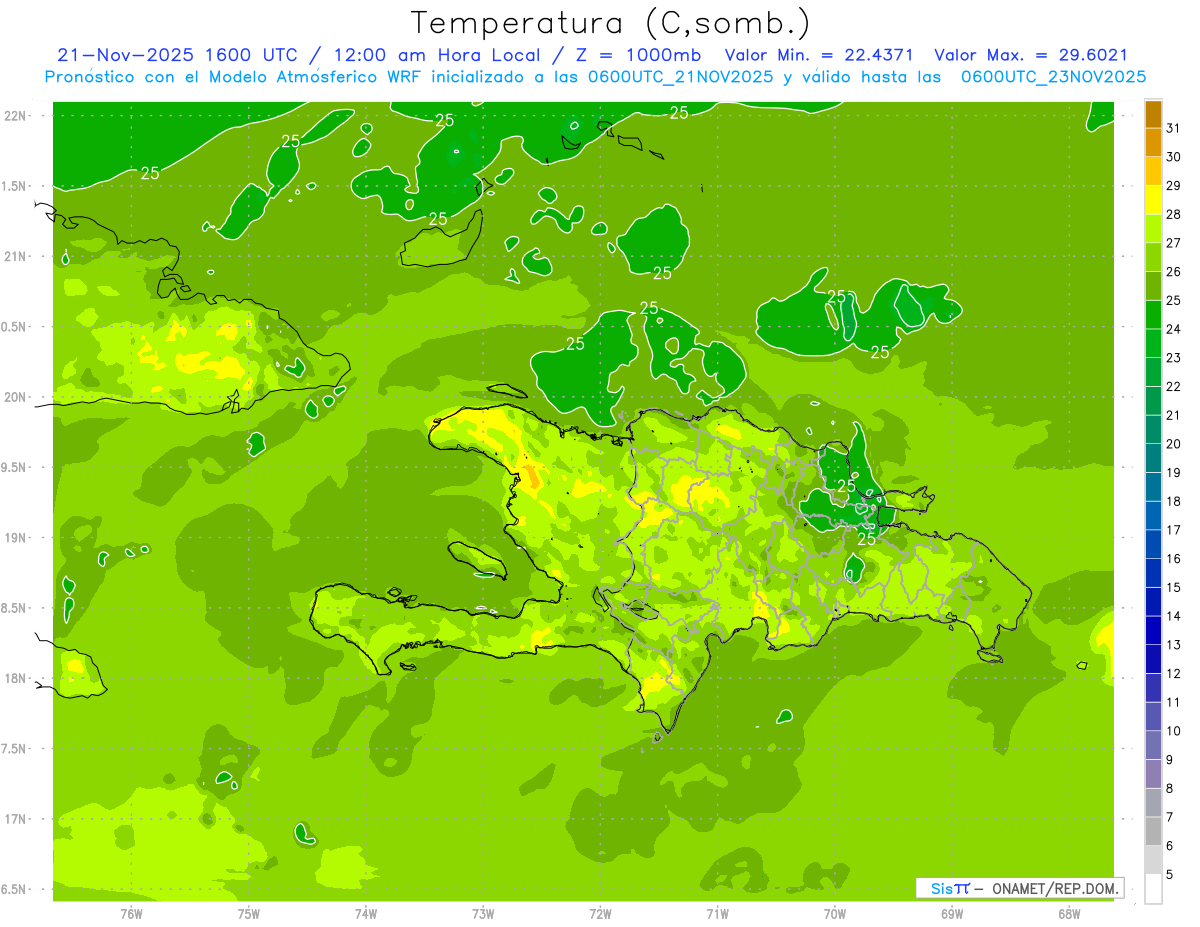
Task: Click the "0600UTC_23NOV2025" valid-until time text
Action: pyautogui.click(x=1053, y=77)
